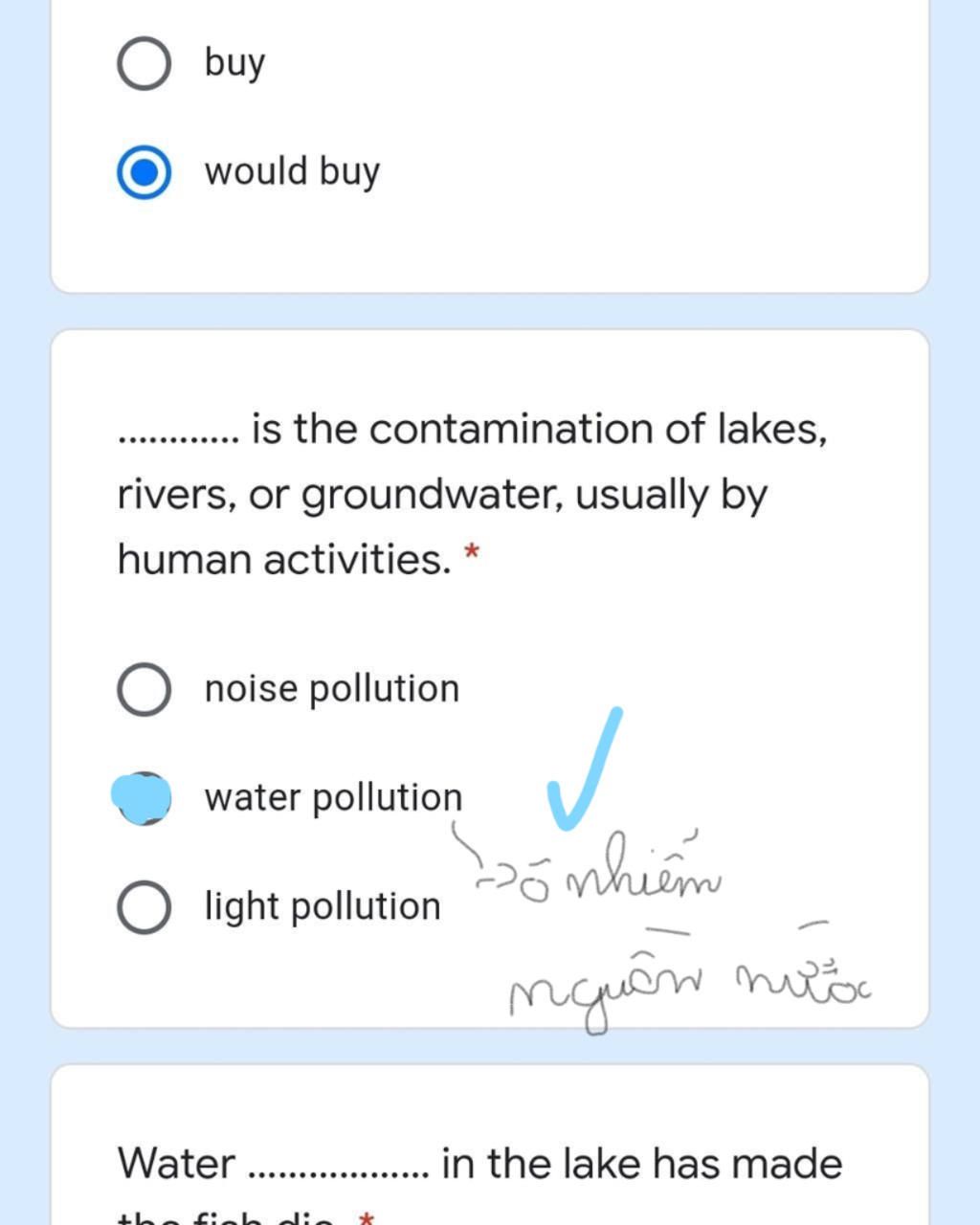Click the "water pollution" label text

[333, 798]
